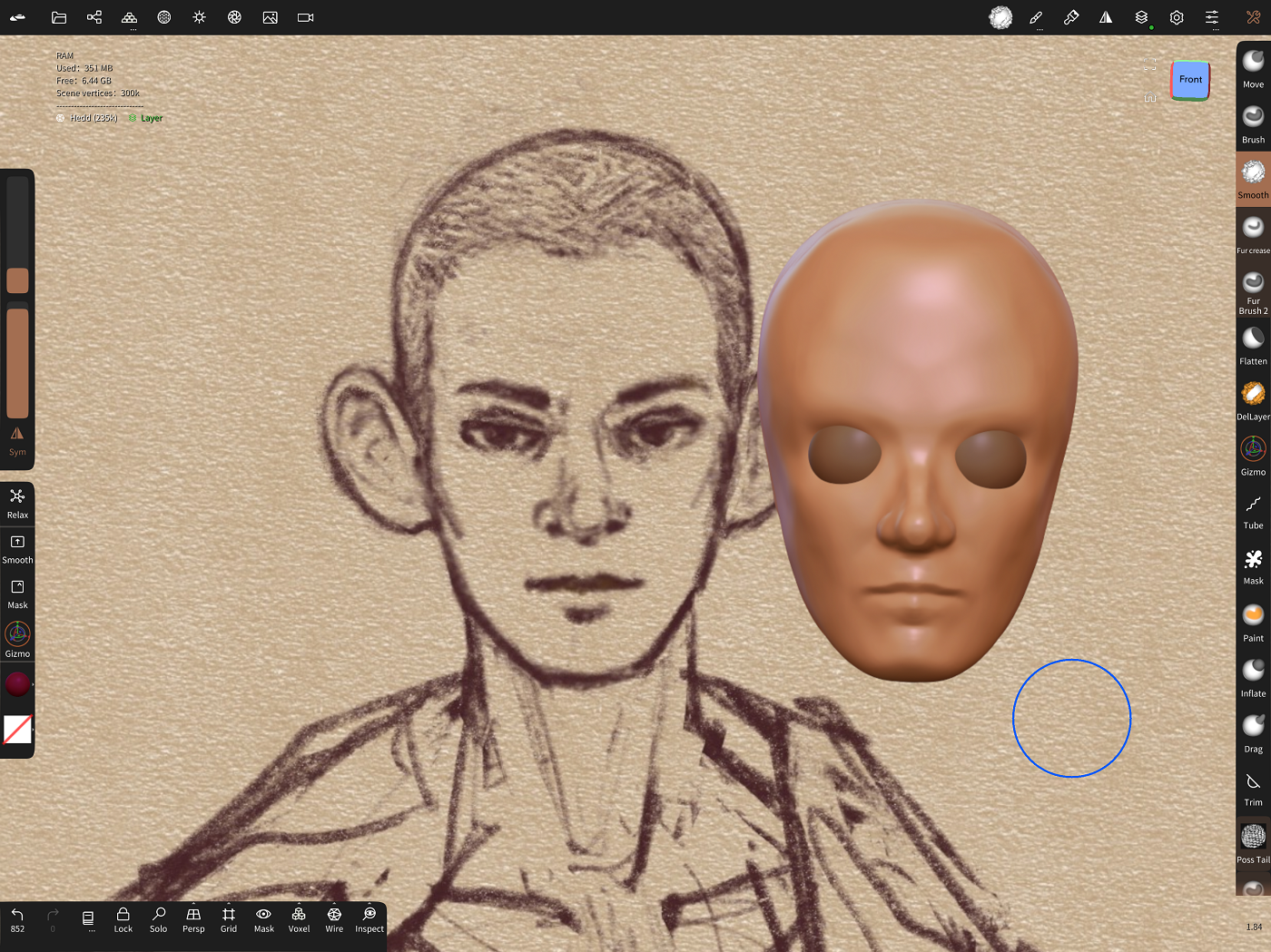Toggle Inspect mode
The image size is (1271, 952).
tap(369, 920)
